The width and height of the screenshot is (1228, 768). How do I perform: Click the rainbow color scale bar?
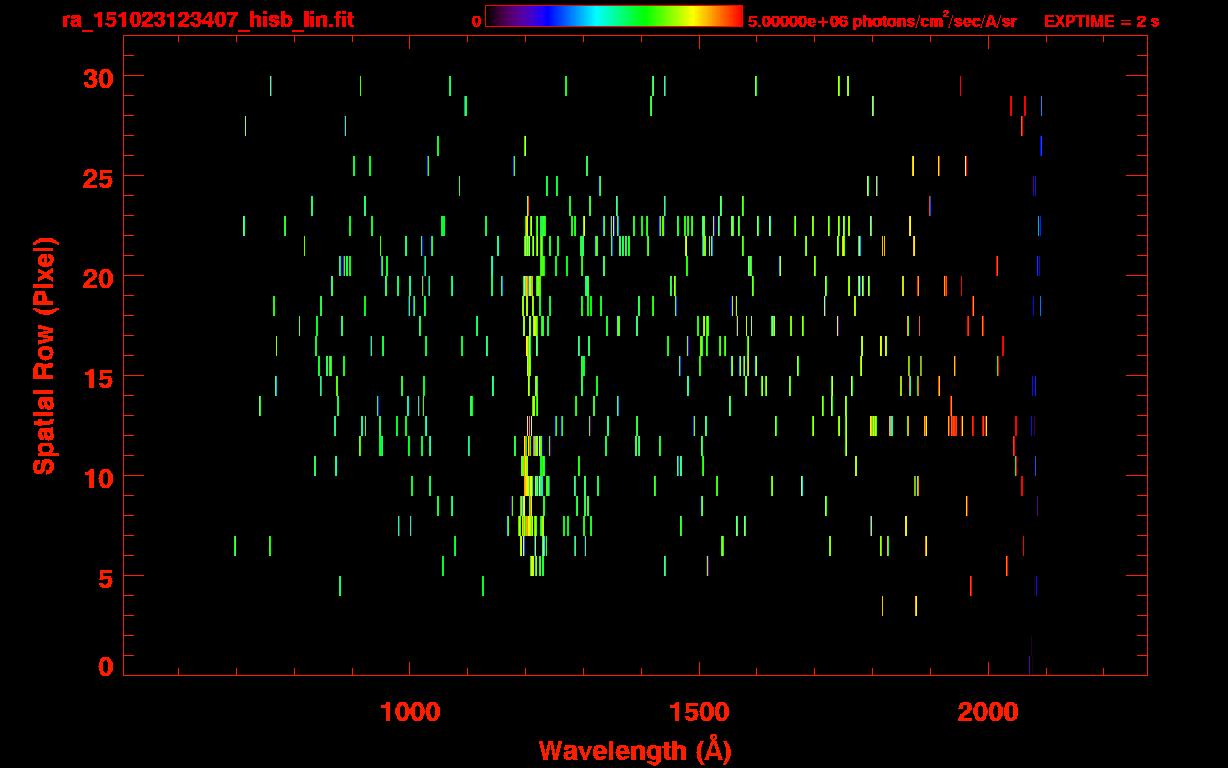[x=614, y=16]
